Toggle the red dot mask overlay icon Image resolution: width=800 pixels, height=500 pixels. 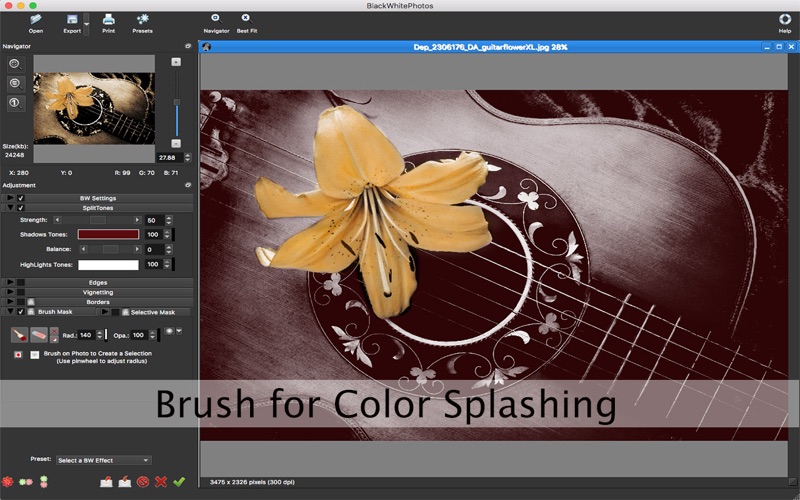pyautogui.click(x=18, y=355)
